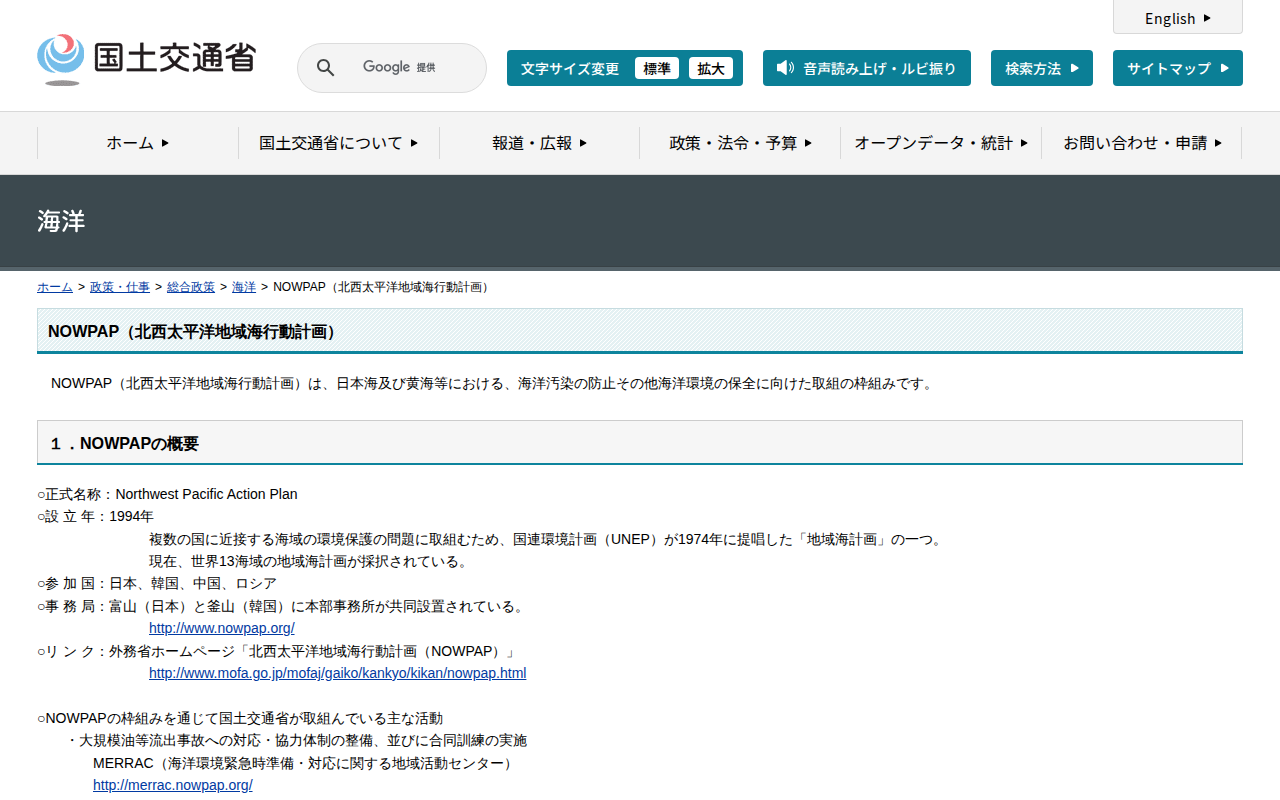Open the merrac.nowpap.org link
Viewport: 1280px width, 800px height.
[172, 785]
